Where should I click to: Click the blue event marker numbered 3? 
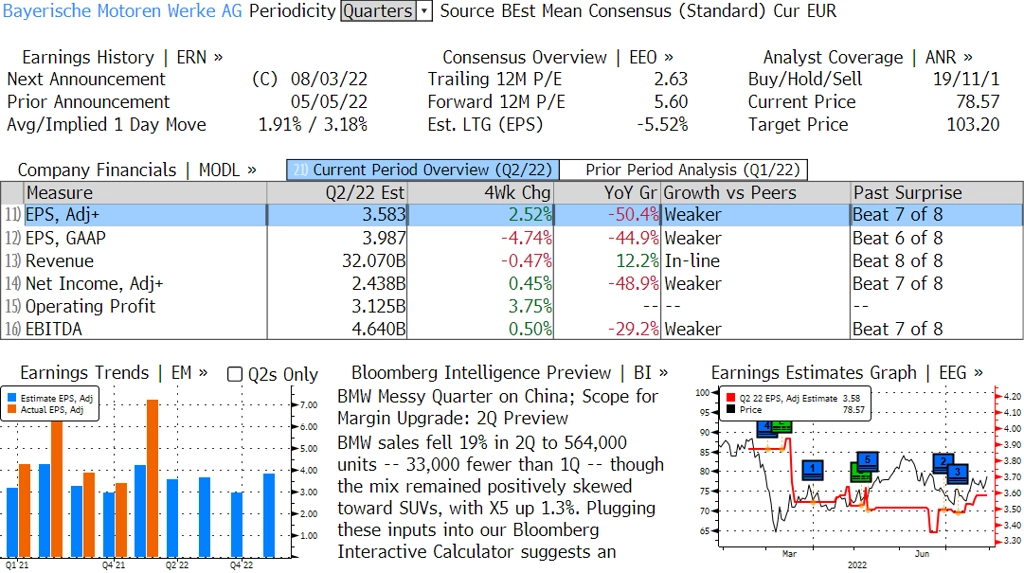tap(957, 472)
